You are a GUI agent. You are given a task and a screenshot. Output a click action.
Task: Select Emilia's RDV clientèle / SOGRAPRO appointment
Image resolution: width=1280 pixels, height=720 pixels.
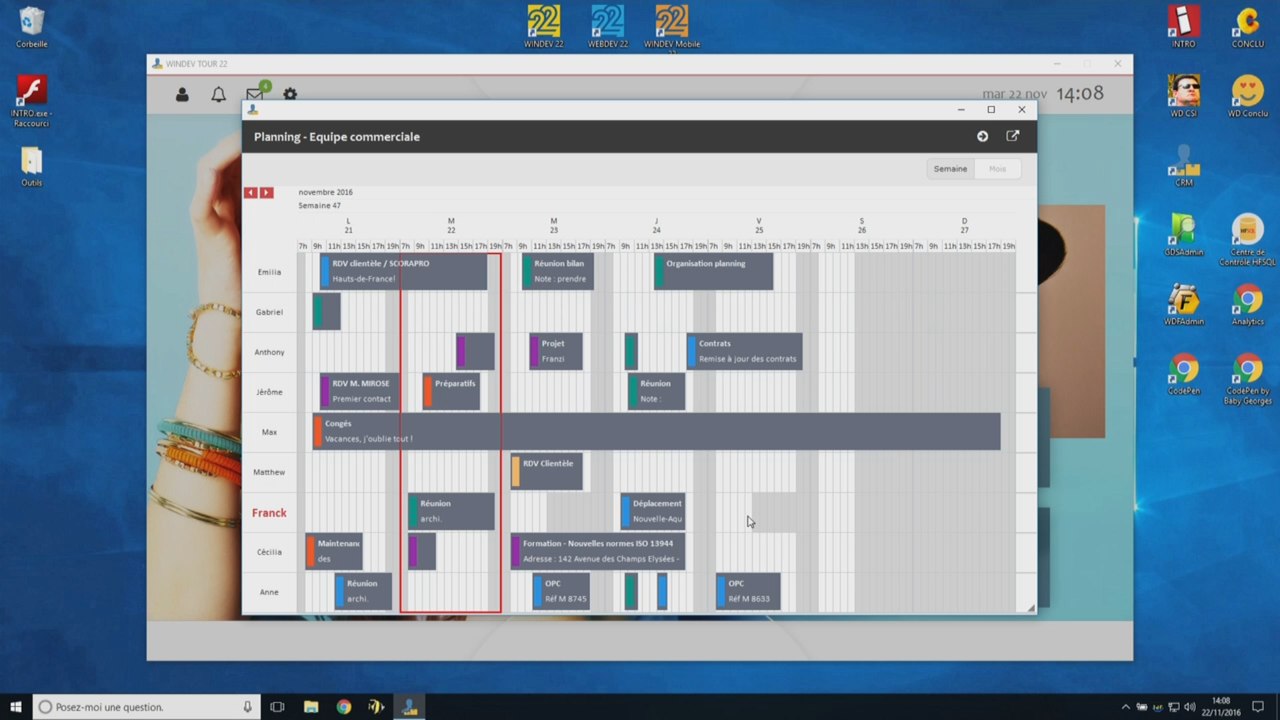tap(403, 271)
